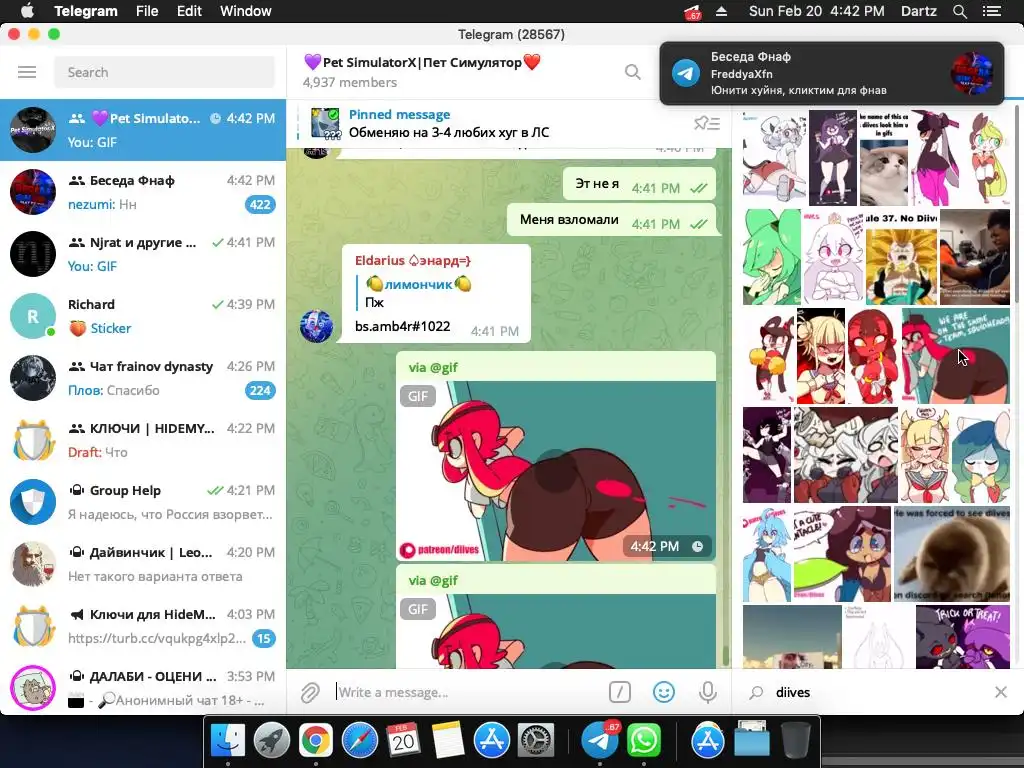Open the ДАЛАБИ - ОЦЕНИ chat

tap(143, 687)
